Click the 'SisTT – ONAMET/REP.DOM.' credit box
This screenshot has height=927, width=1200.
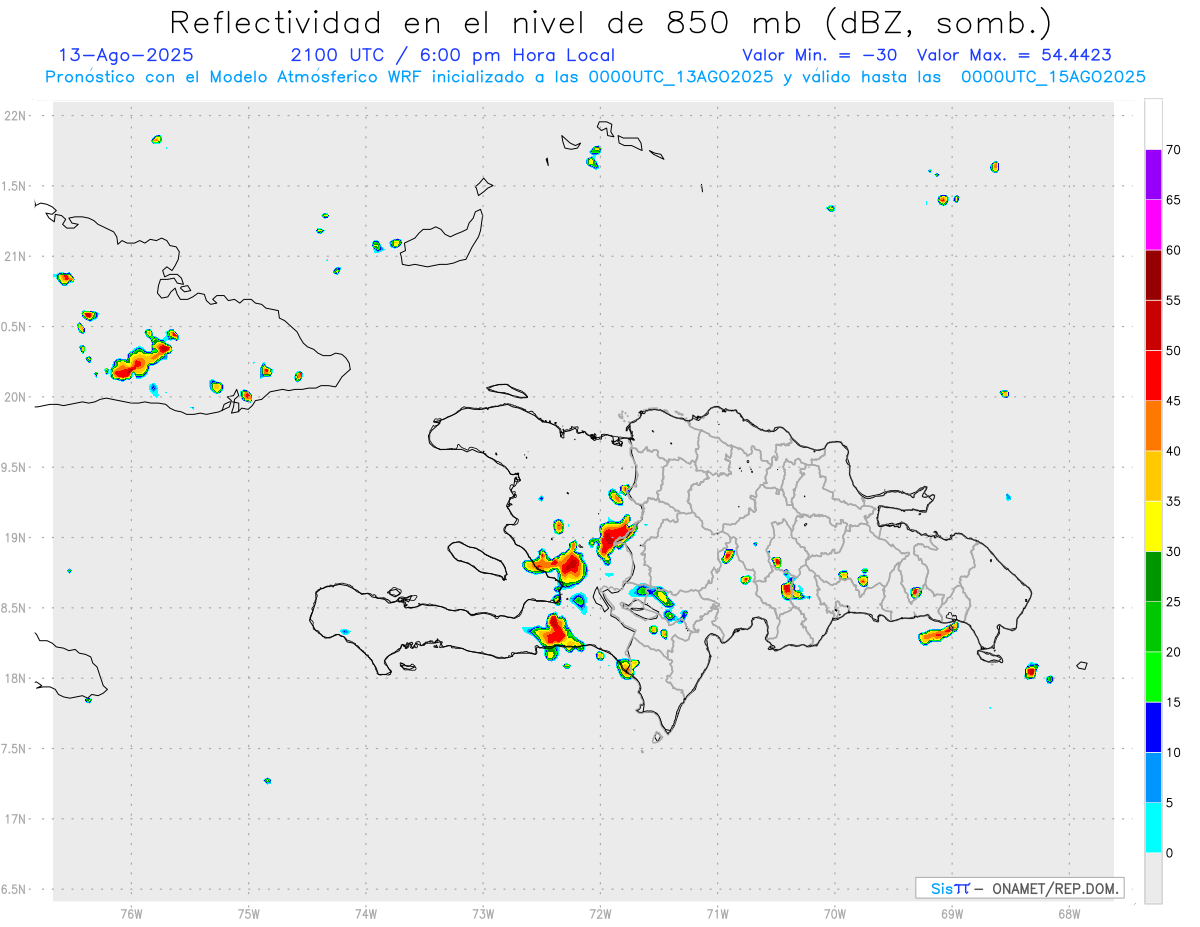[1020, 888]
